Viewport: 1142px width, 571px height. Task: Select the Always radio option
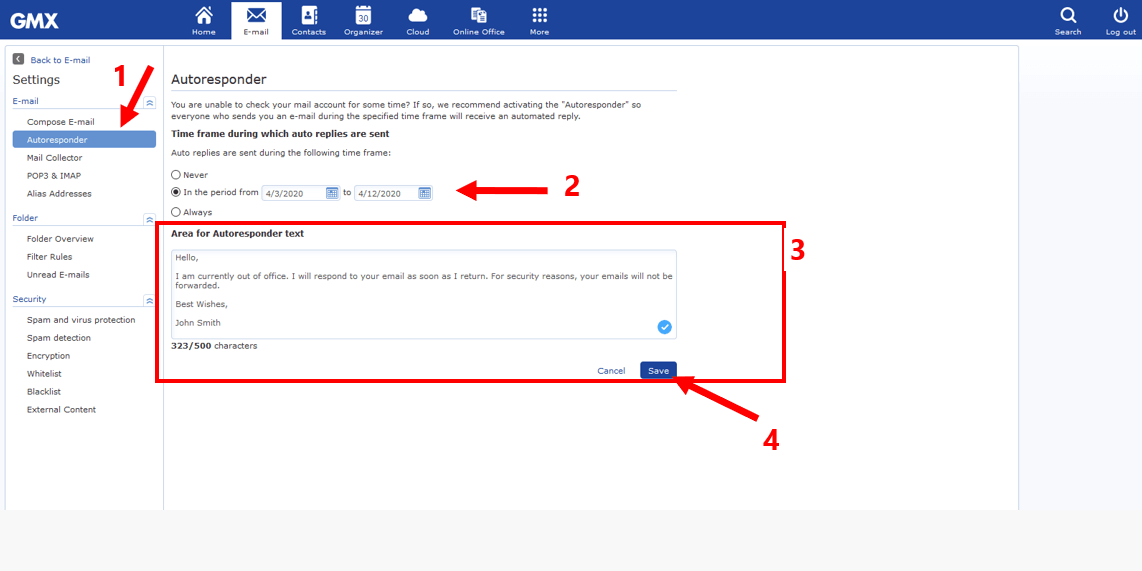tap(176, 212)
